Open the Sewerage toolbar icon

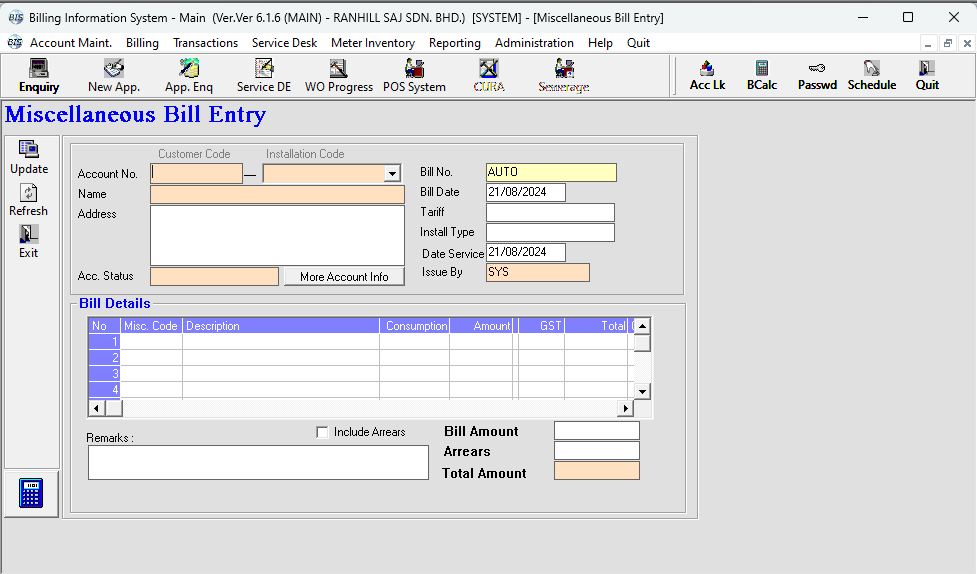(x=564, y=75)
